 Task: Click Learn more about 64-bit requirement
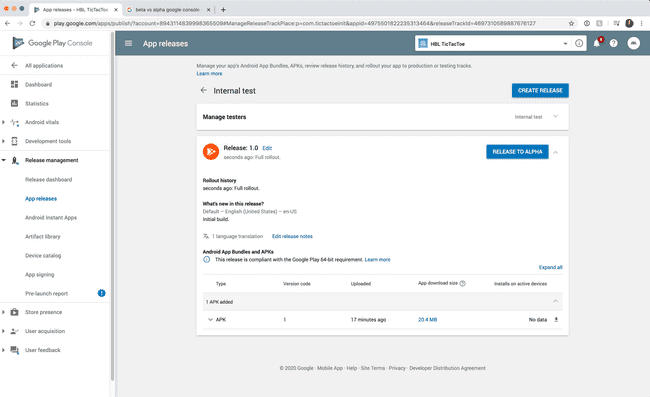378,260
